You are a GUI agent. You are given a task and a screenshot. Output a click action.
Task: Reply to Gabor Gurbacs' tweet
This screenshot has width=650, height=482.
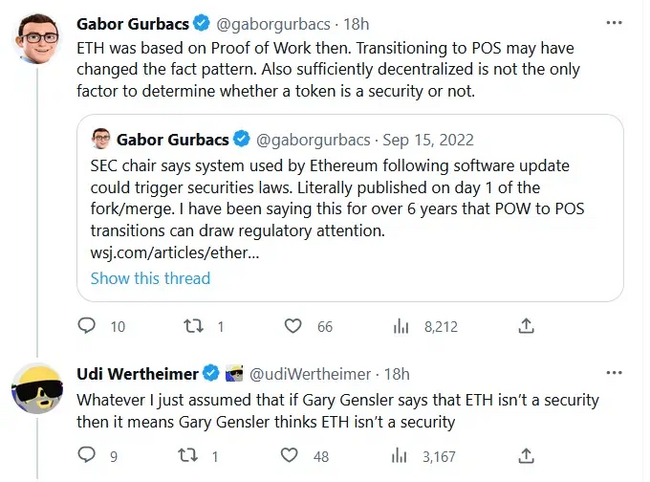(87, 326)
